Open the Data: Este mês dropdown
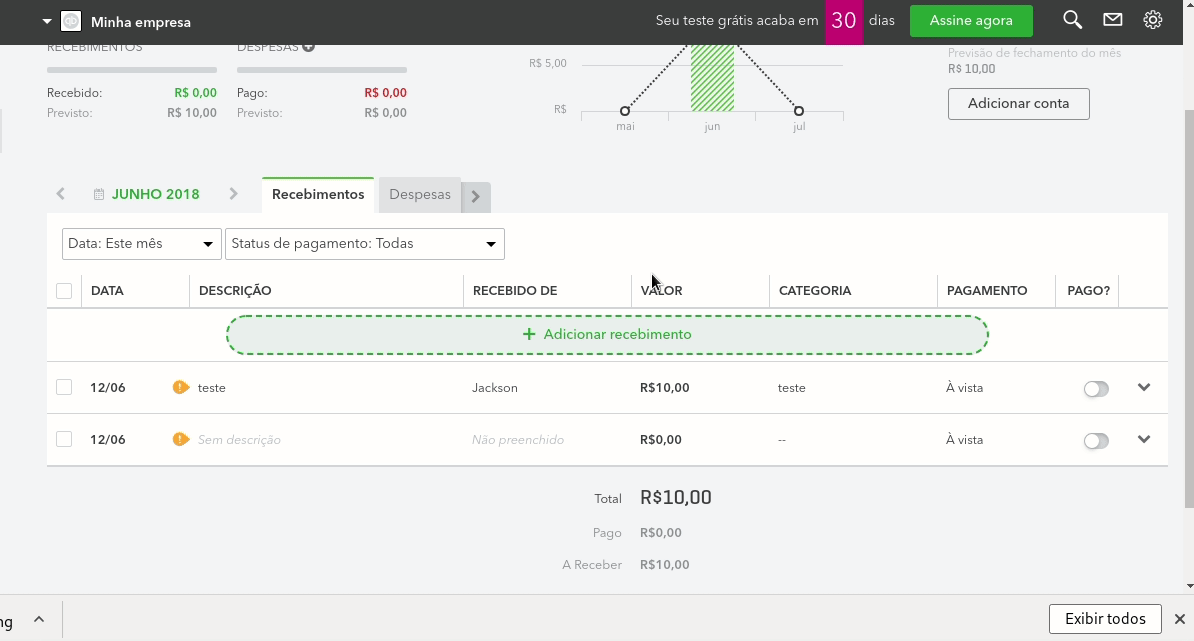 click(x=140, y=243)
